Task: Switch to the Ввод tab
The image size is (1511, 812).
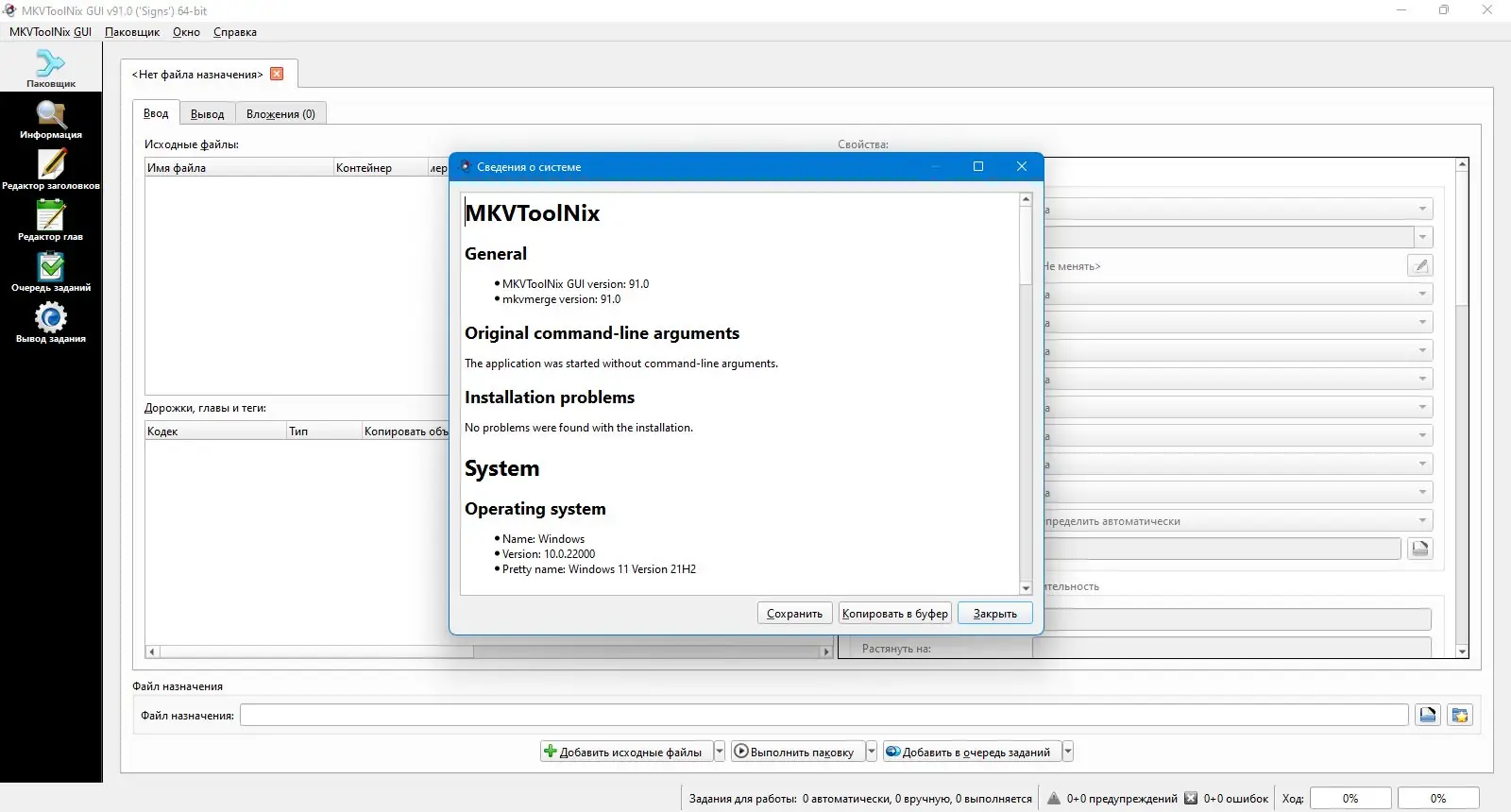Action: coord(156,113)
